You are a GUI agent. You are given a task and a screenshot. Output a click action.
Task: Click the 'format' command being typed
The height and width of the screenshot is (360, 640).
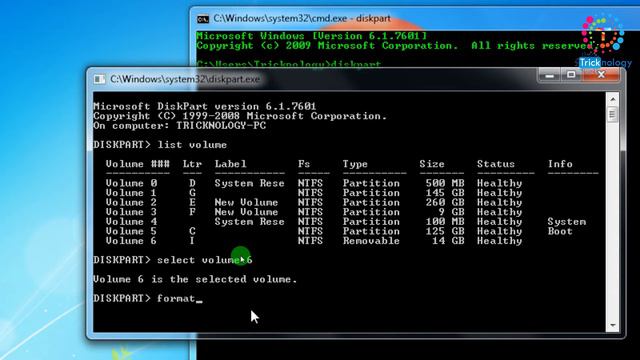[x=176, y=298]
